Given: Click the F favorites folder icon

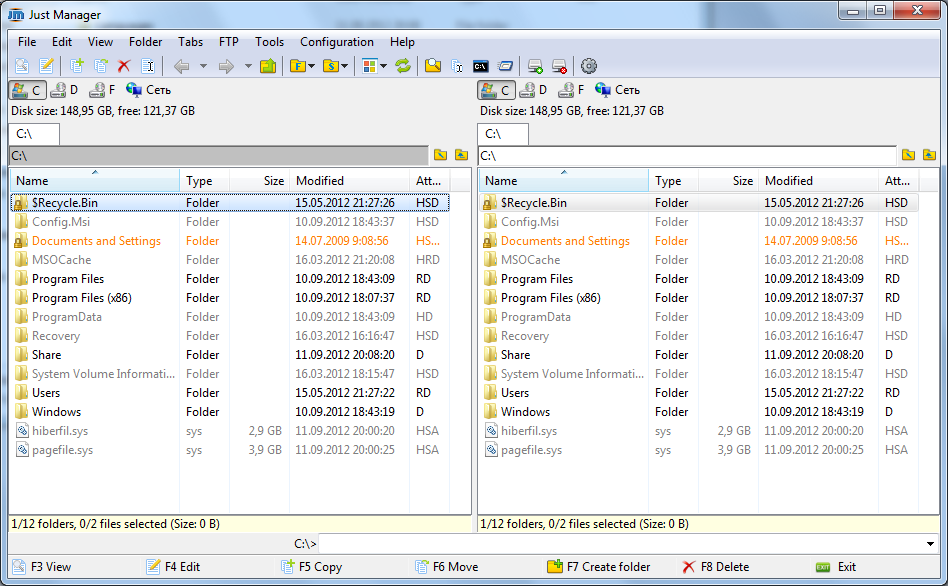Looking at the screenshot, I should tap(297, 65).
